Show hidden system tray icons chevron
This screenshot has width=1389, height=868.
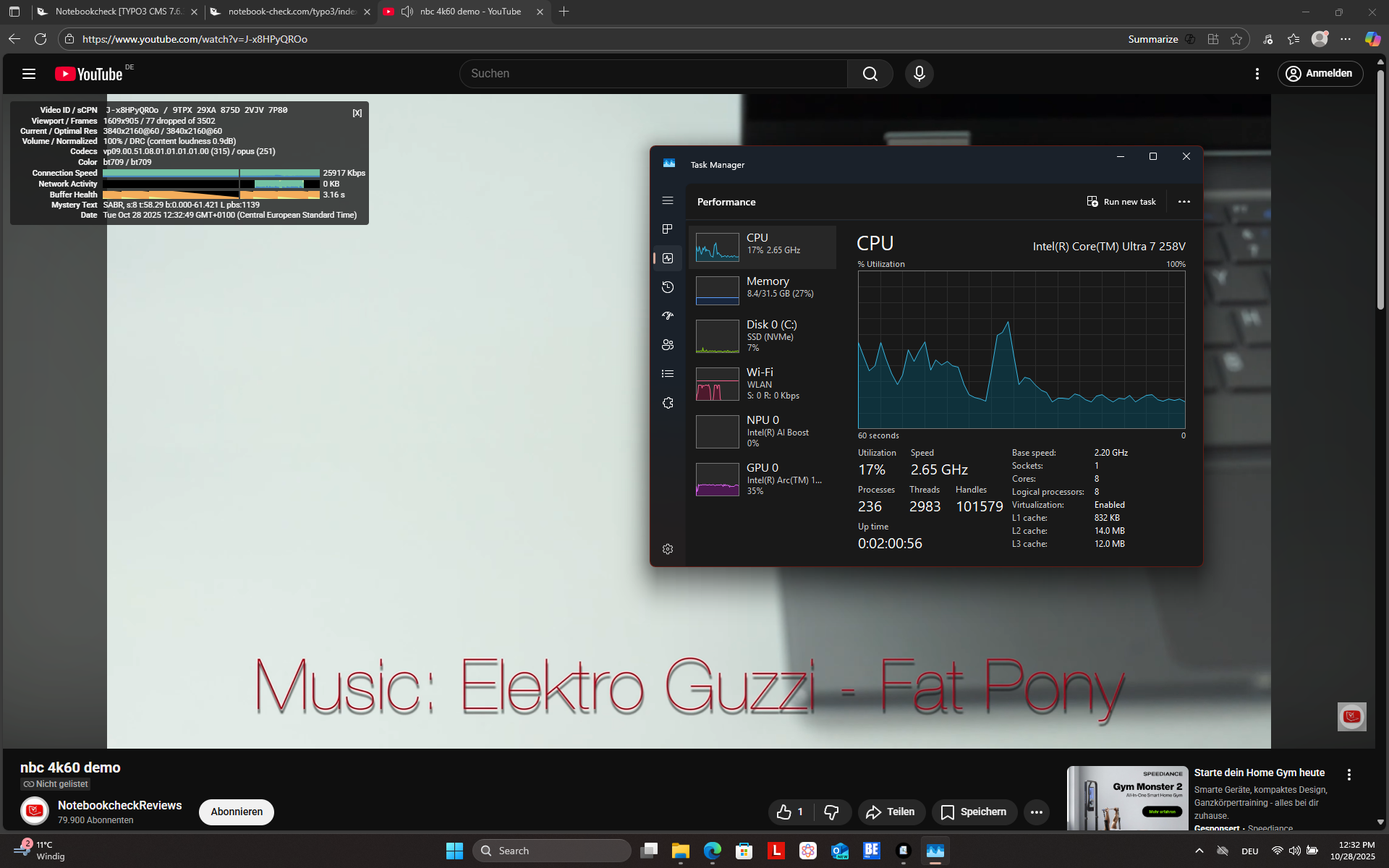(1199, 851)
